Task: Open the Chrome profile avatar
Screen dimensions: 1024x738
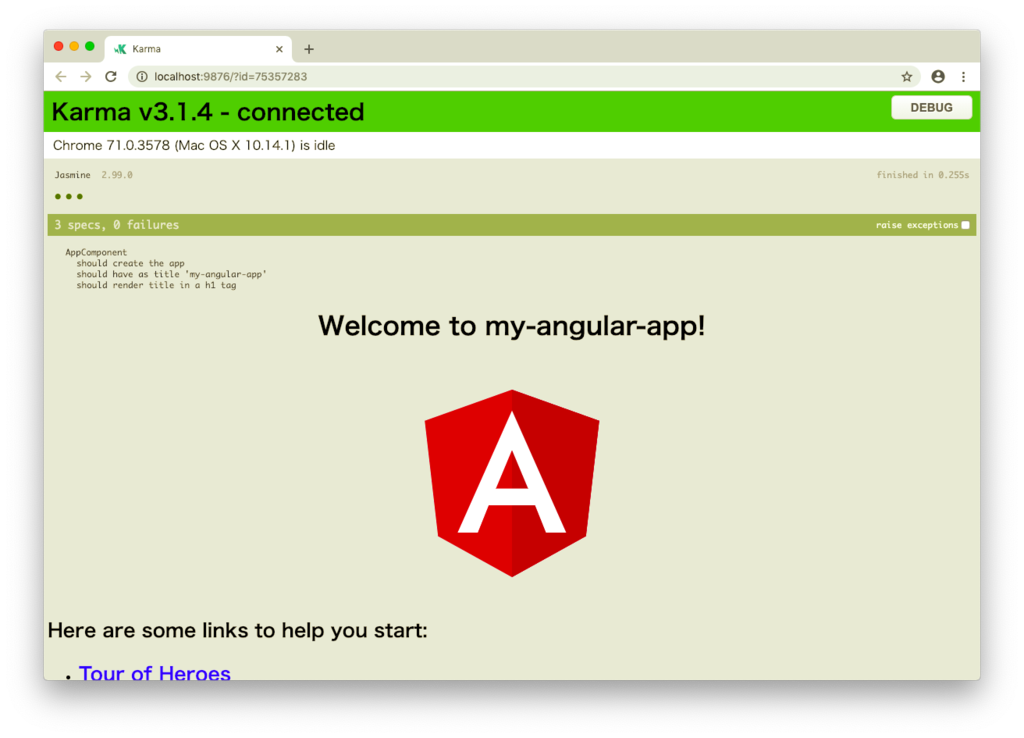Action: (938, 76)
